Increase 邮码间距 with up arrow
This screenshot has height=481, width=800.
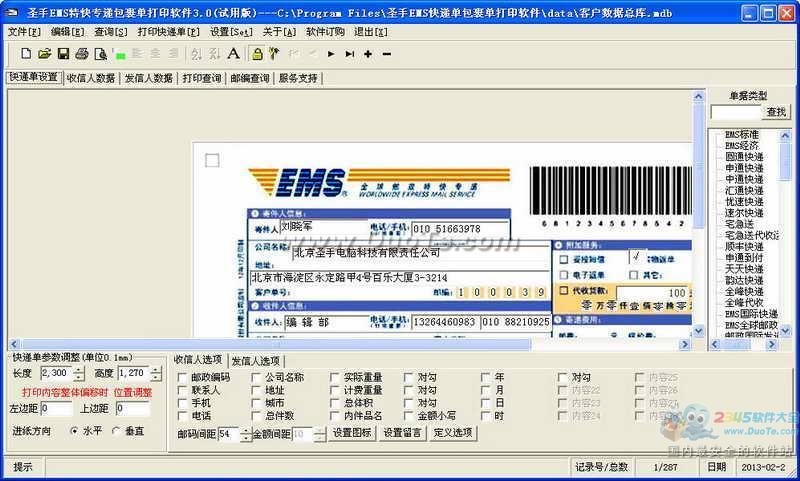246,431
